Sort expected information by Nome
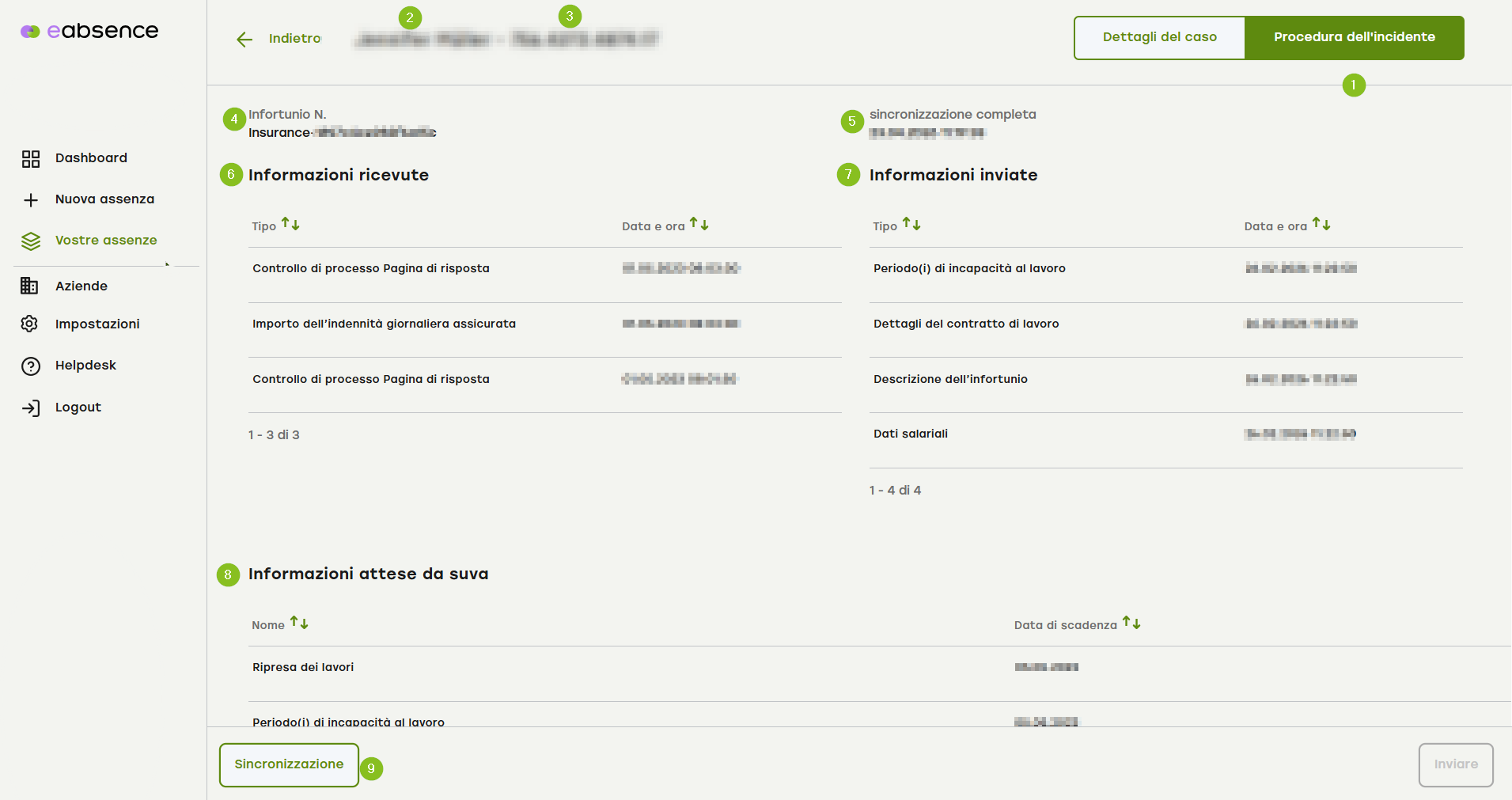Viewport: 1512px width, 800px height. coord(299,623)
